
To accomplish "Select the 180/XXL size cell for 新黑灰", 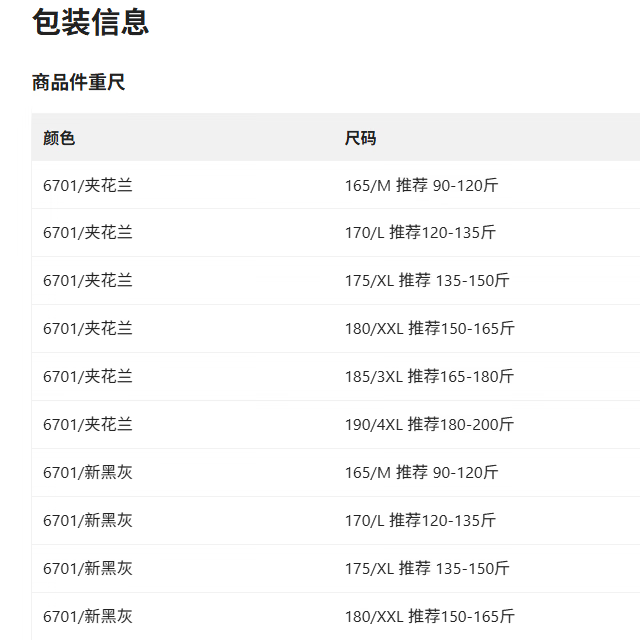I will (x=429, y=617).
